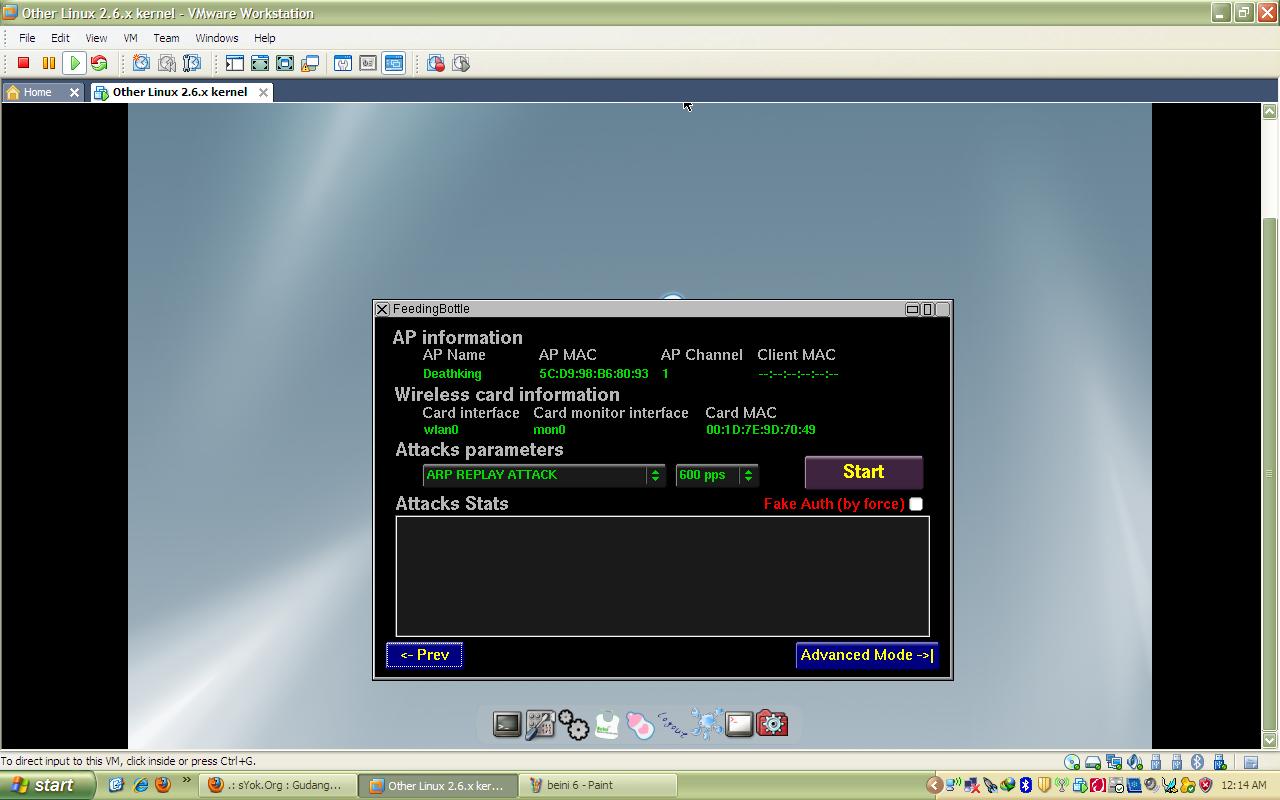Click inside the Attacks Stats output box
The height and width of the screenshot is (800, 1280).
pyautogui.click(x=662, y=576)
